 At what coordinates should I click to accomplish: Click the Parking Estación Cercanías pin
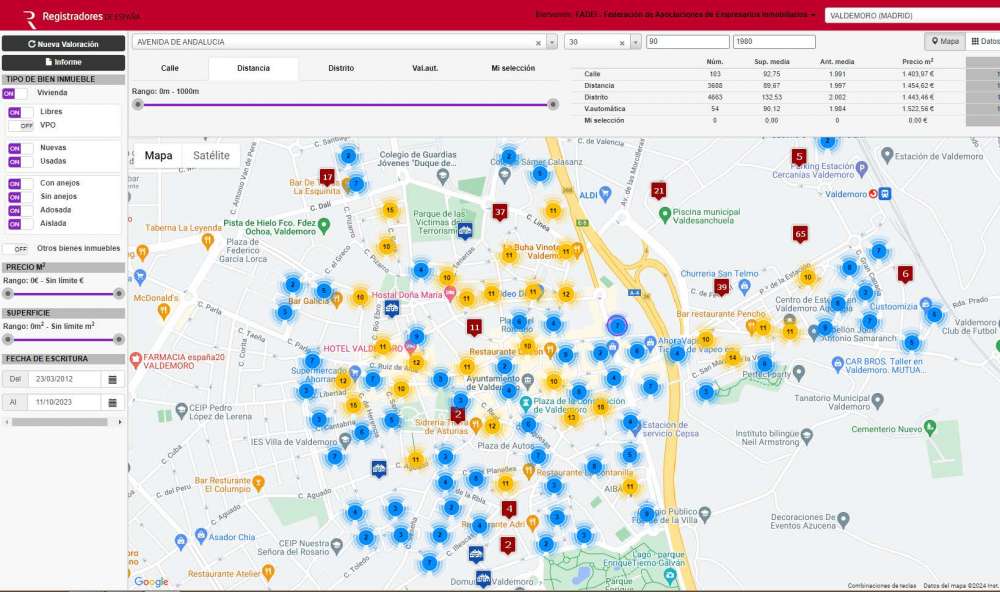862,169
